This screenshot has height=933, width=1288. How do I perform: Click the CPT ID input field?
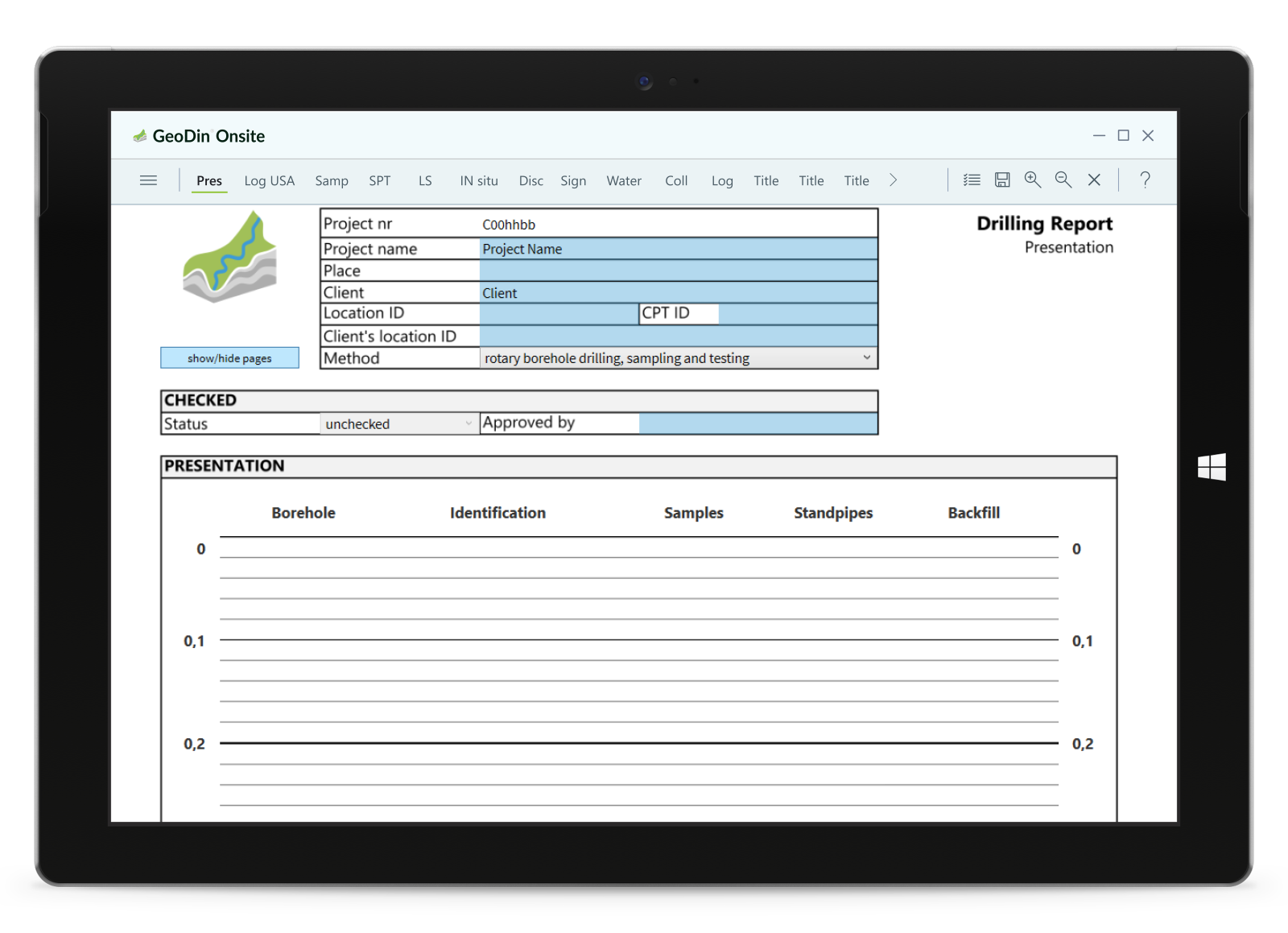tap(797, 314)
